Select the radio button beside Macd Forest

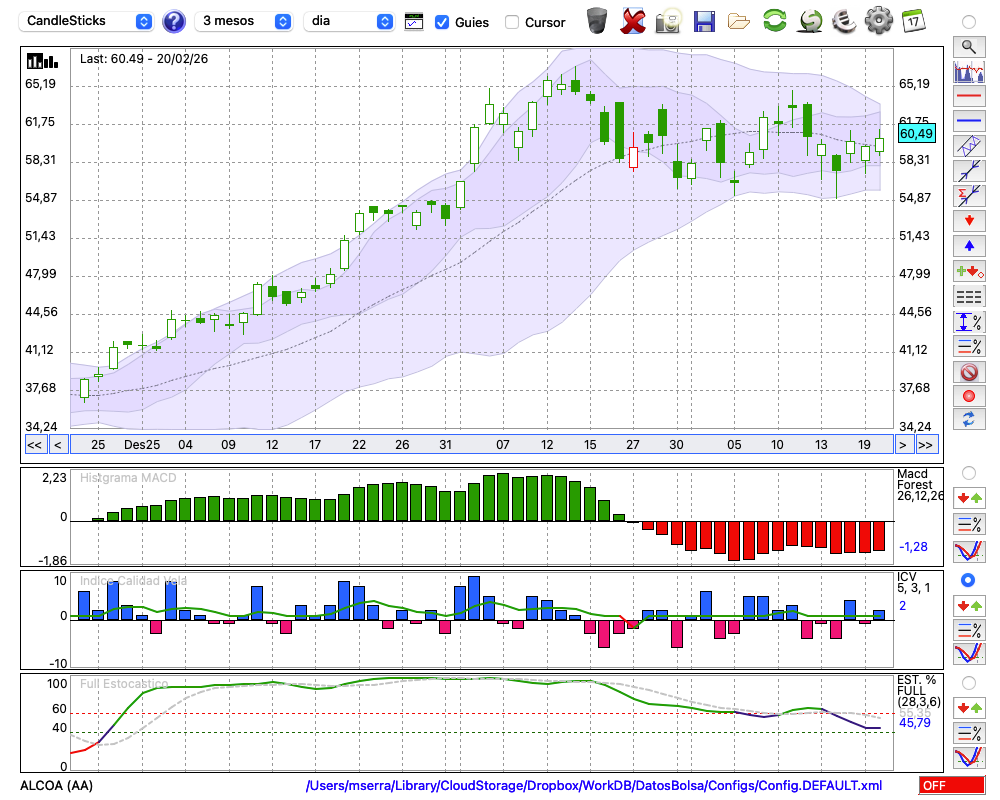(x=968, y=473)
